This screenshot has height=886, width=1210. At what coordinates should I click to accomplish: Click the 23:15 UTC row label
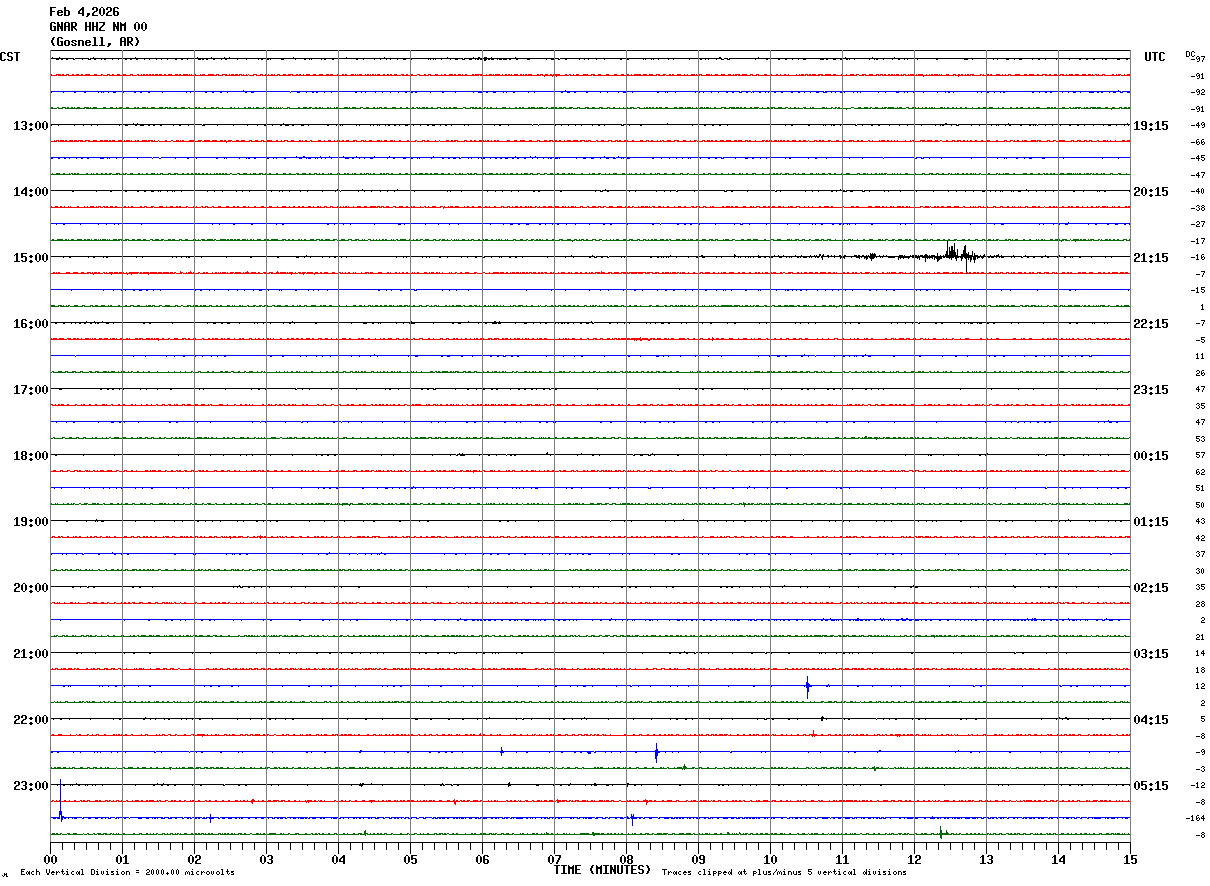pos(1151,390)
